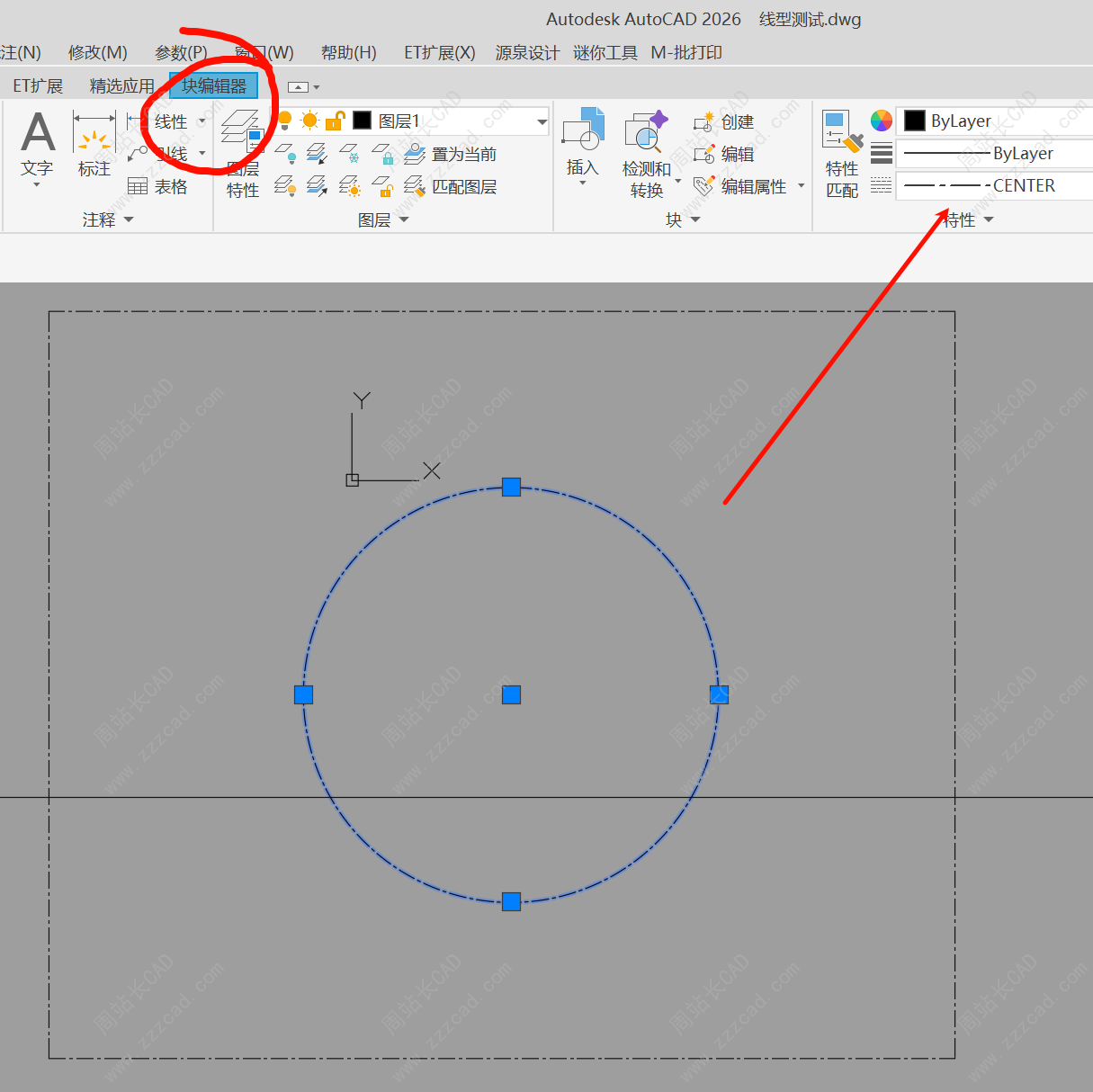
Task: Open the 帮助(H) menu
Action: click(x=348, y=53)
